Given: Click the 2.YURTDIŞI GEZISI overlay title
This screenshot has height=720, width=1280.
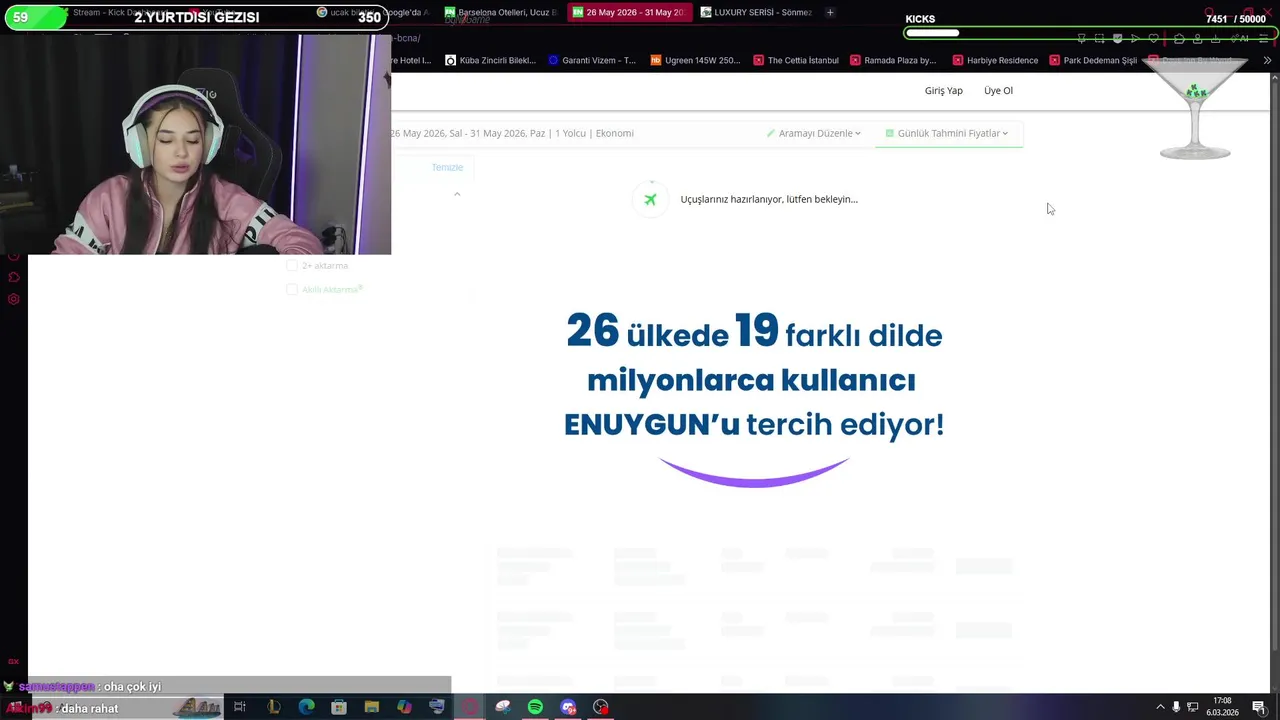Looking at the screenshot, I should (197, 17).
